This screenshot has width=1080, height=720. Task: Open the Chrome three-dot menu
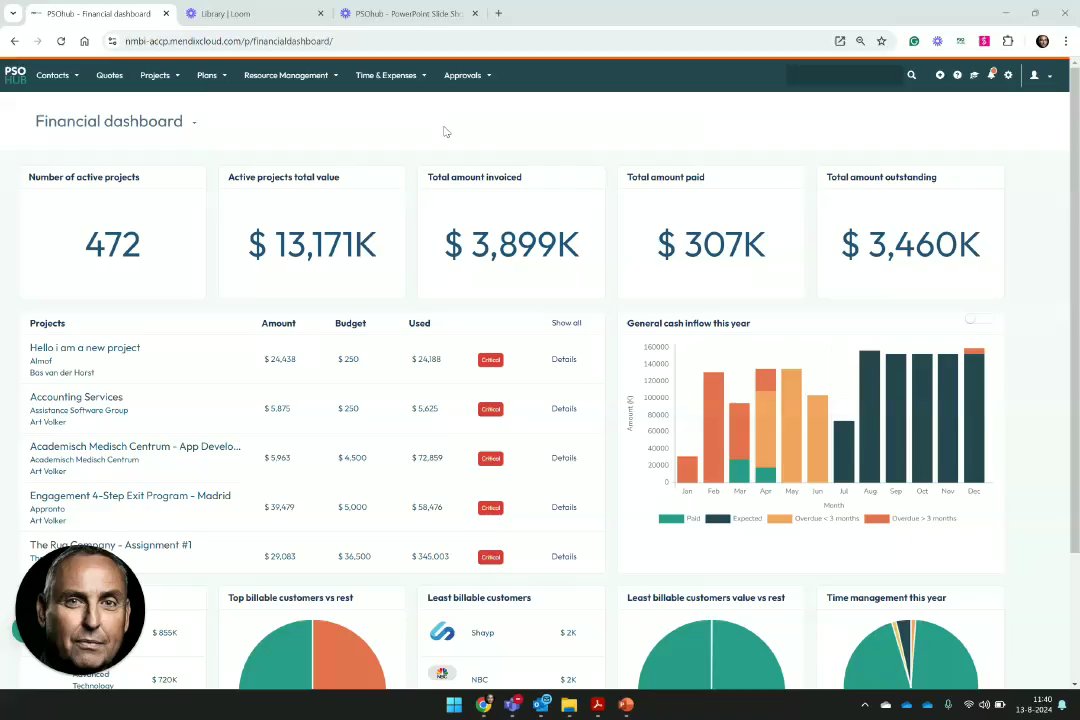coord(1066,41)
